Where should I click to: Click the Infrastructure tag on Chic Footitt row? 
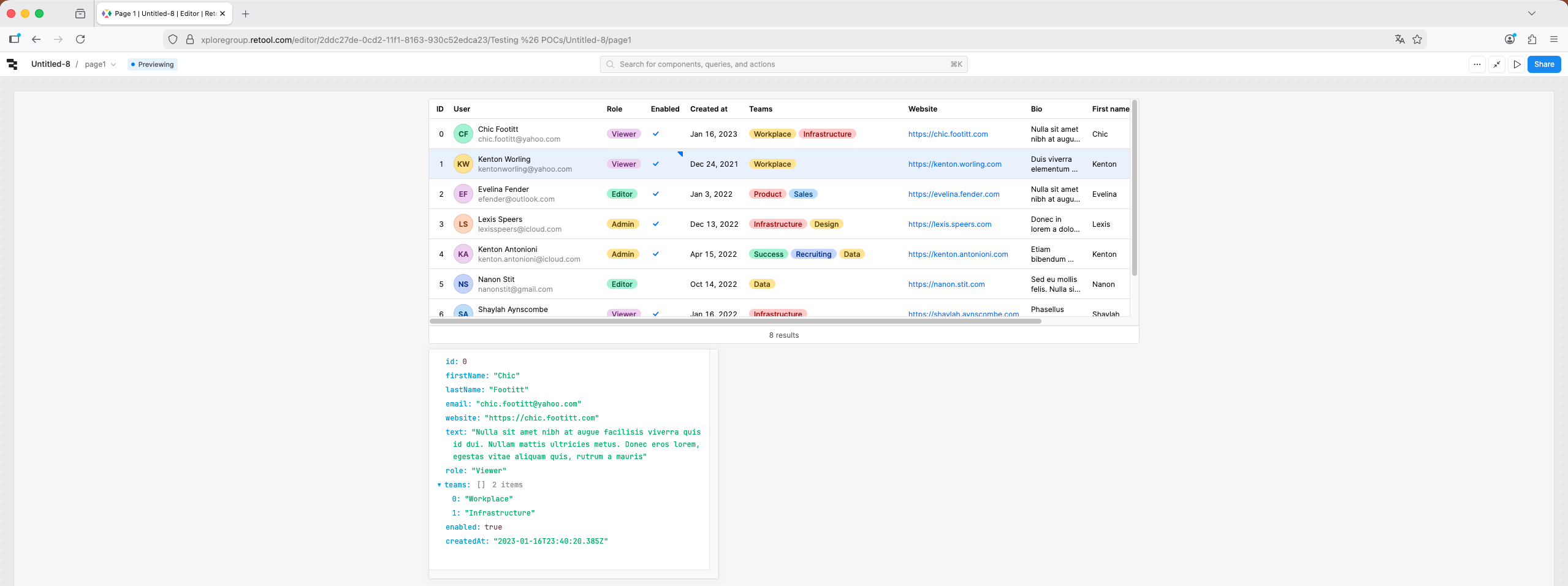tap(828, 134)
